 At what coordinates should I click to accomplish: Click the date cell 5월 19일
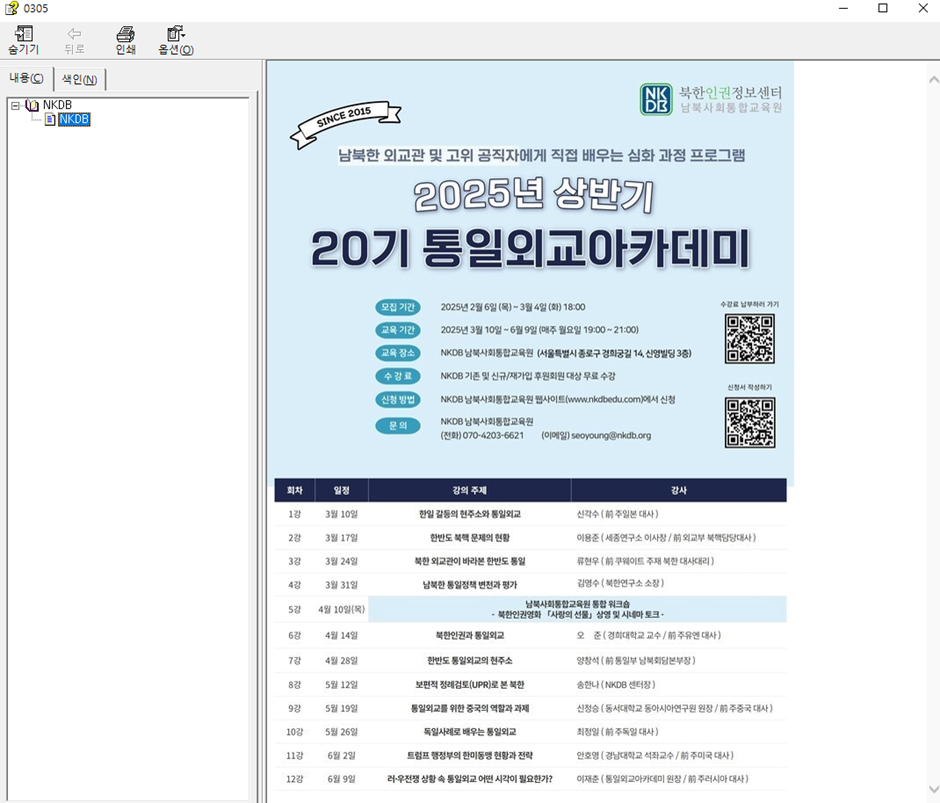point(341,708)
